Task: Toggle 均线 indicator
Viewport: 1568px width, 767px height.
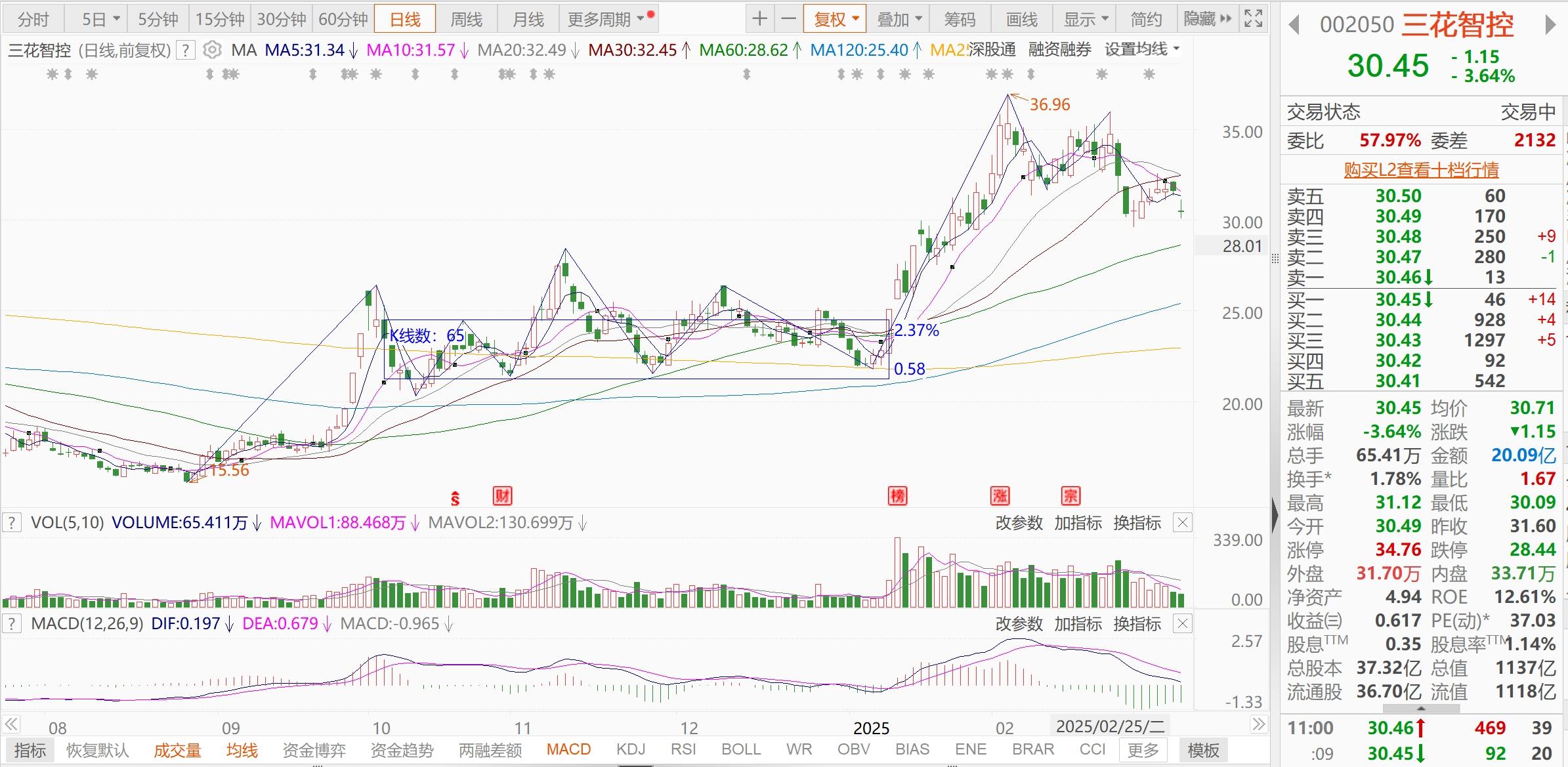Action: [242, 750]
